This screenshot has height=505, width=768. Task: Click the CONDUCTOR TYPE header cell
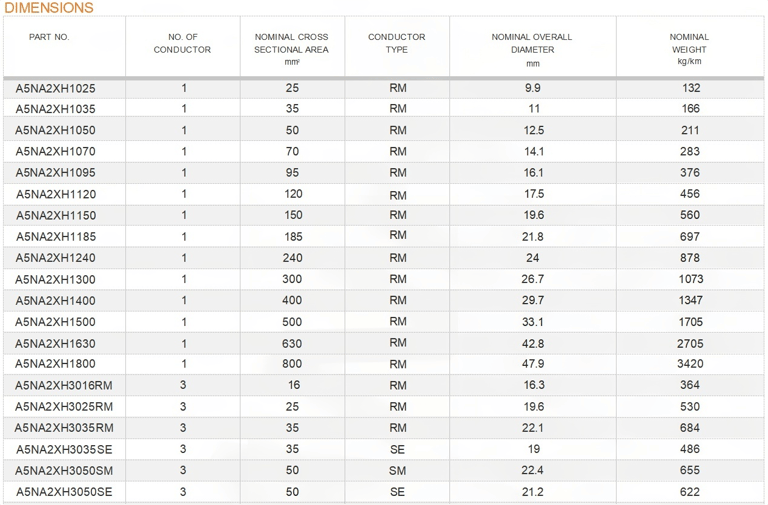pyautogui.click(x=397, y=43)
